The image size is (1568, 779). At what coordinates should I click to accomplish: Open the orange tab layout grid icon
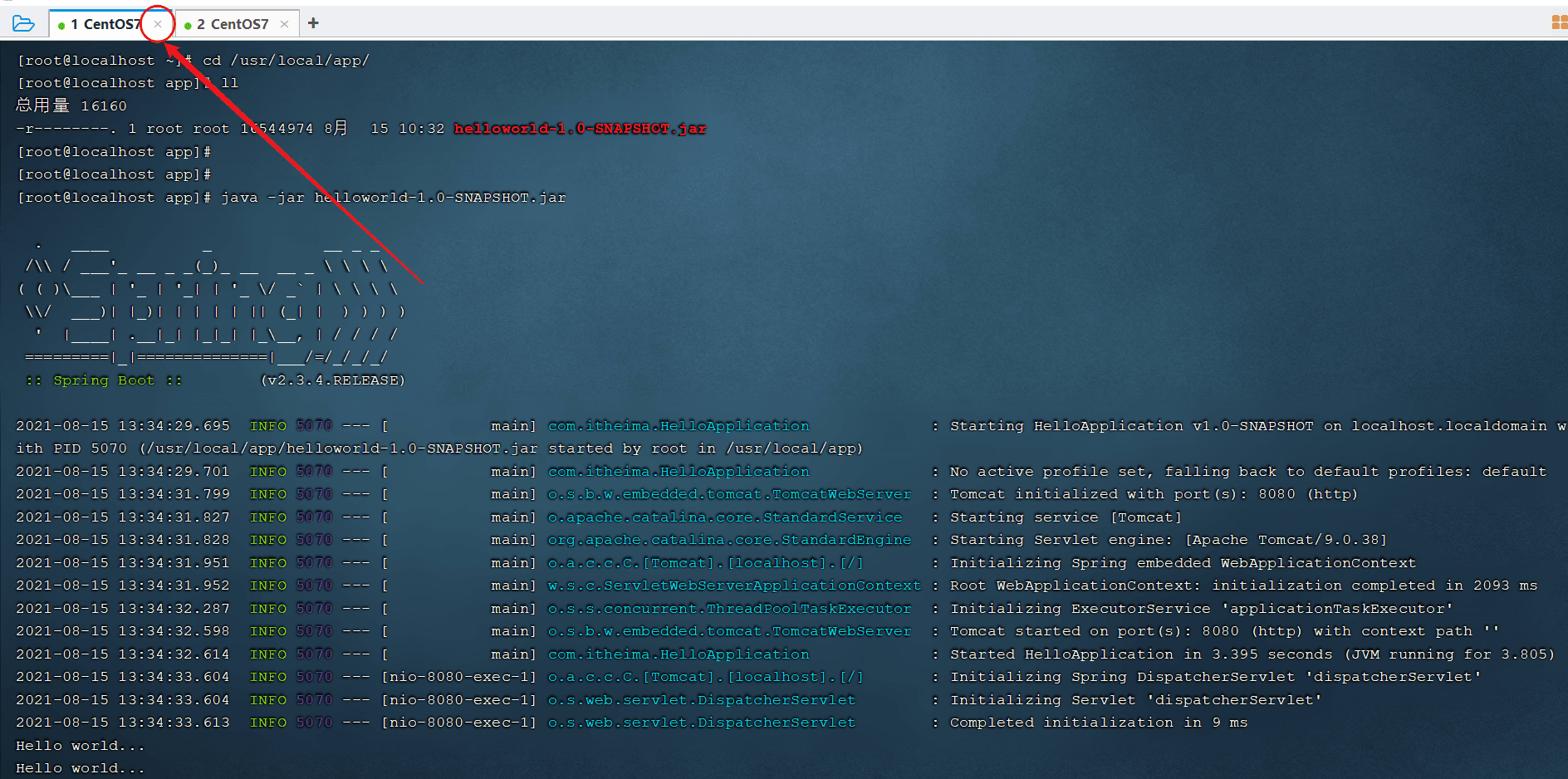pos(1559,22)
